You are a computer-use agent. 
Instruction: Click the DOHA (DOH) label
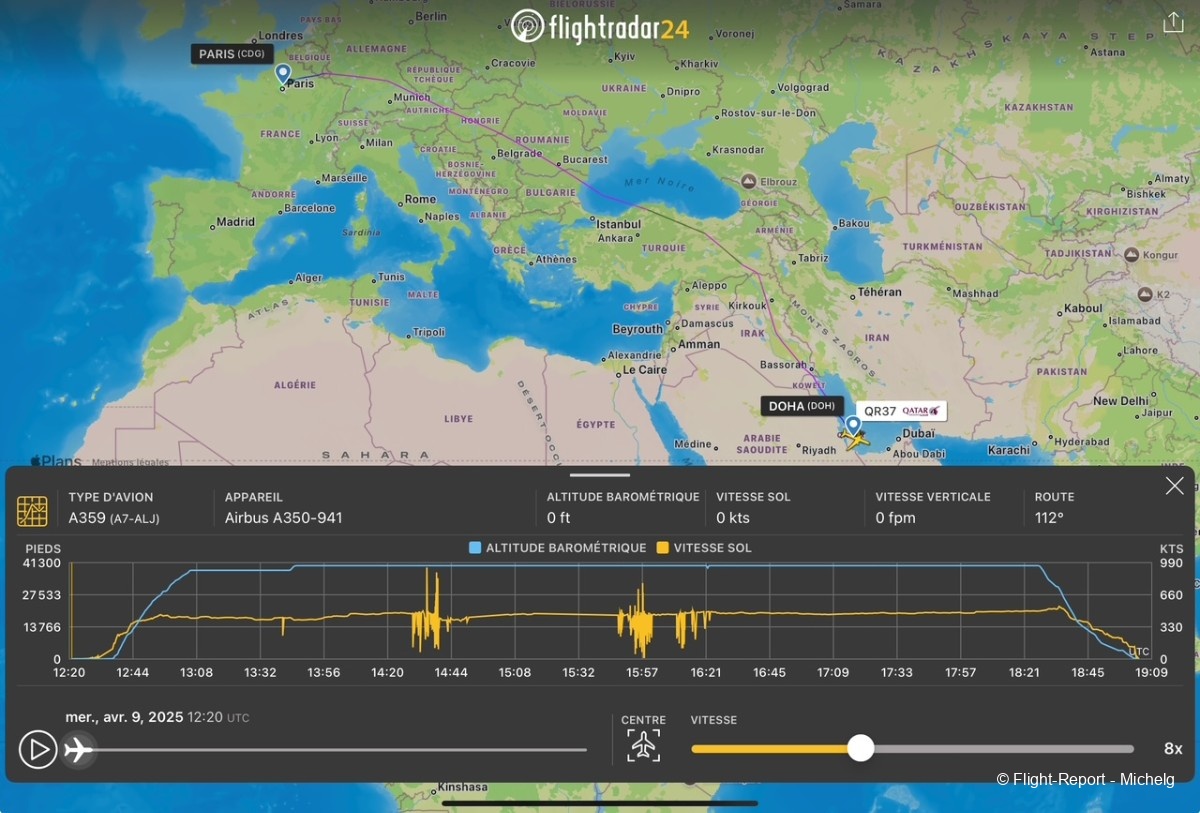tap(802, 406)
